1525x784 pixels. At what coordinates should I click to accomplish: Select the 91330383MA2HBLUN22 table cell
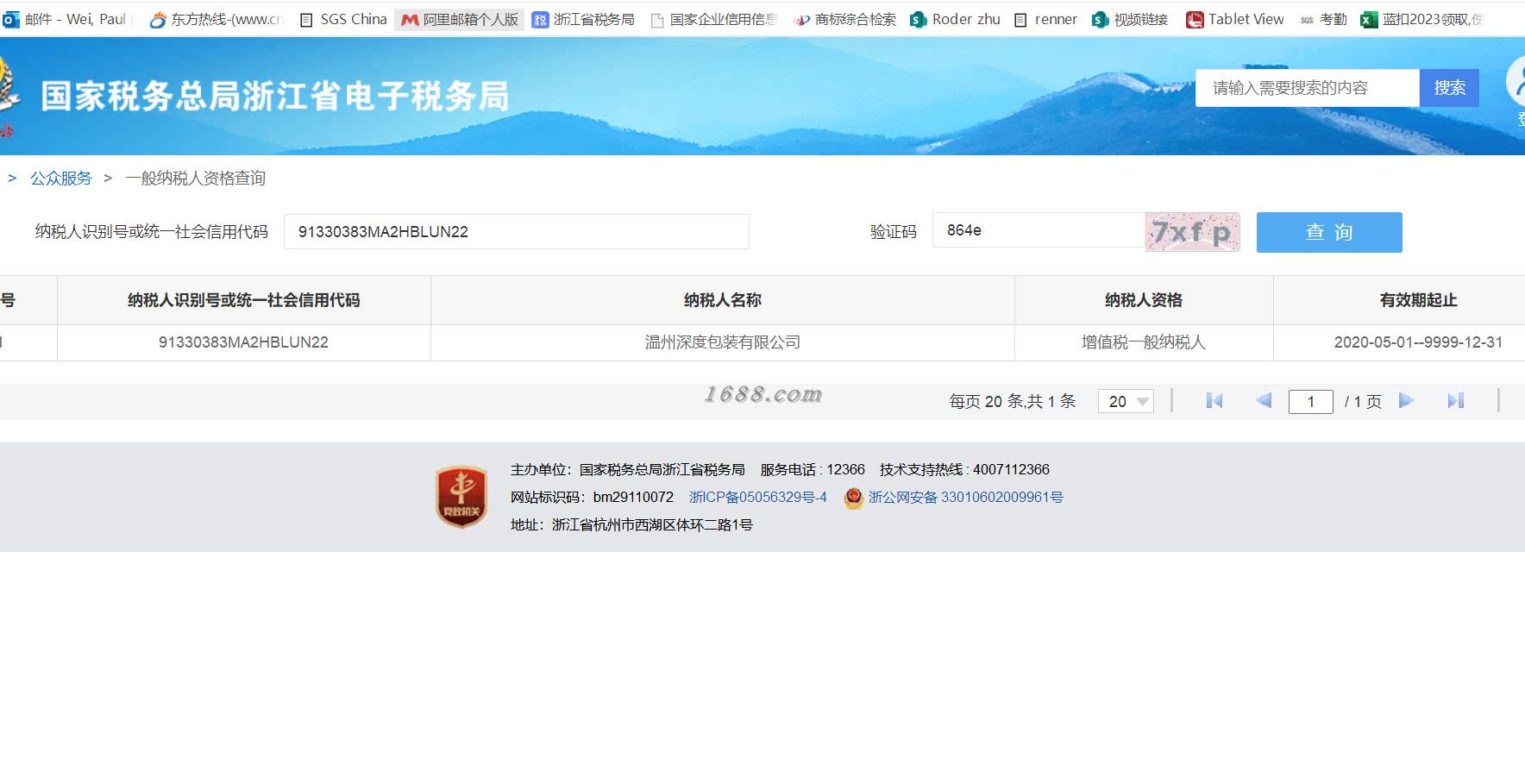click(244, 342)
